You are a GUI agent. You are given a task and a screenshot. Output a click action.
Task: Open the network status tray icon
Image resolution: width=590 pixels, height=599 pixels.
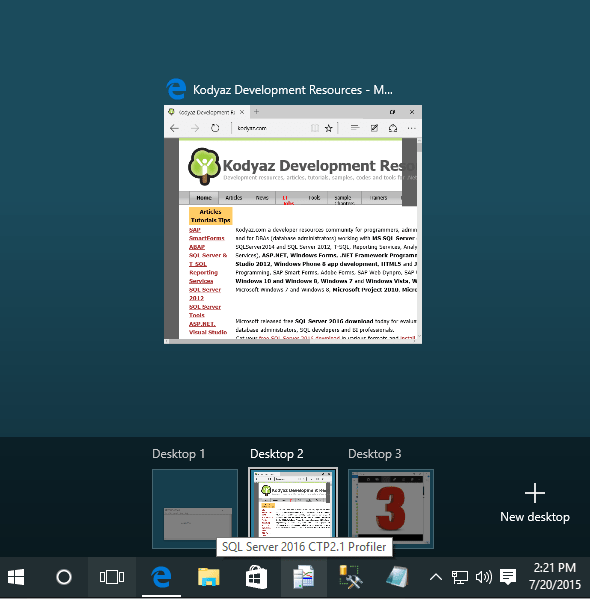tap(460, 577)
